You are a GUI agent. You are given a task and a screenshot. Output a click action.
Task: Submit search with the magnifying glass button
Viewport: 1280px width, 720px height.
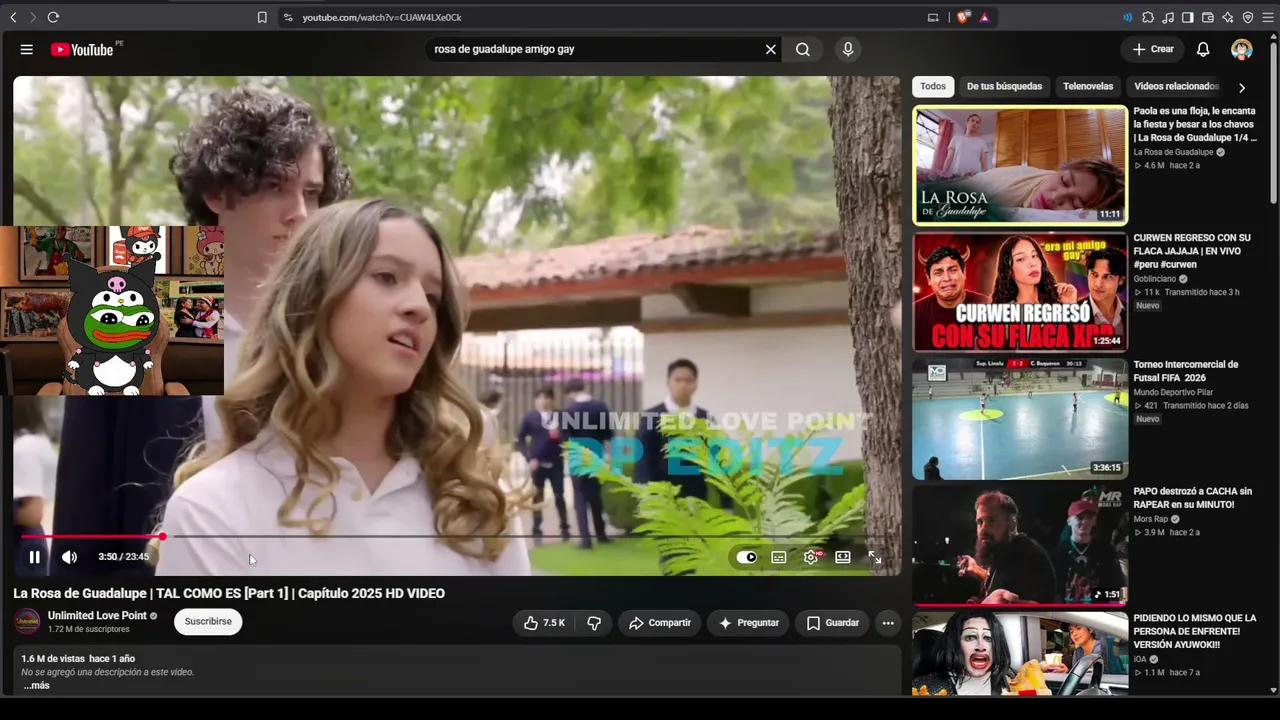point(803,49)
